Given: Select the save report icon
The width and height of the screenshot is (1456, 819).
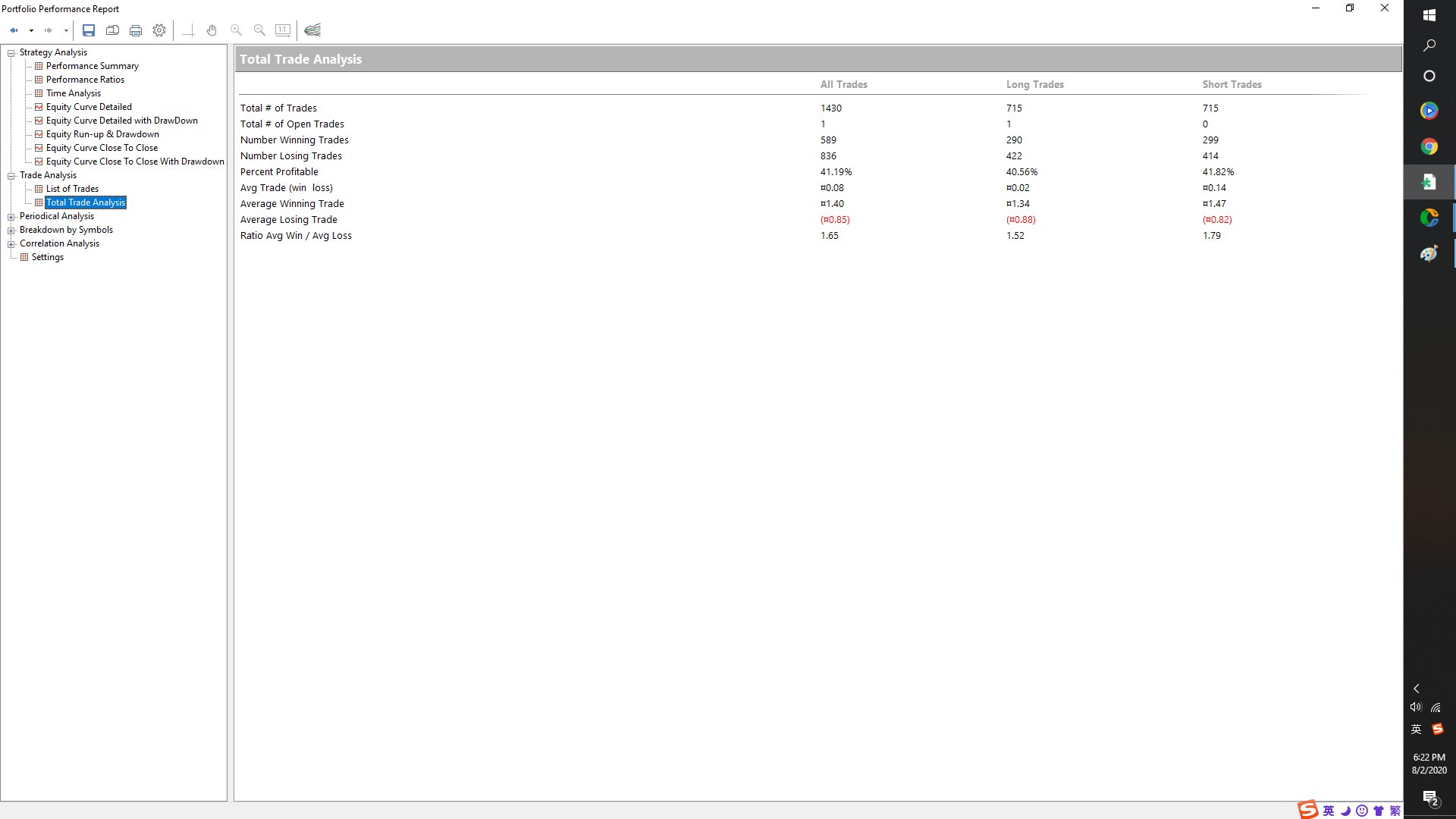Looking at the screenshot, I should coord(88,30).
